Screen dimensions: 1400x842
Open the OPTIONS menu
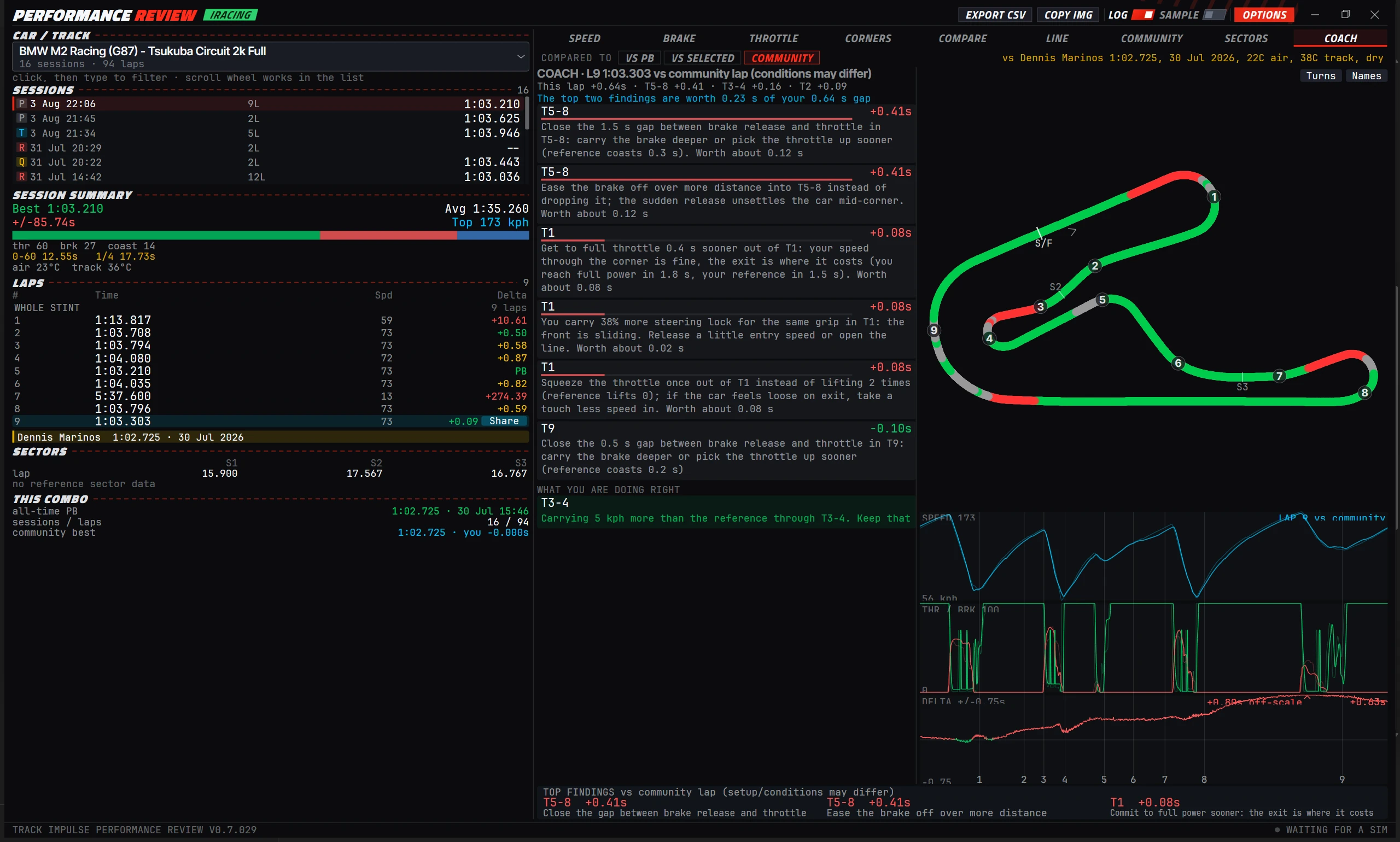point(1264,15)
